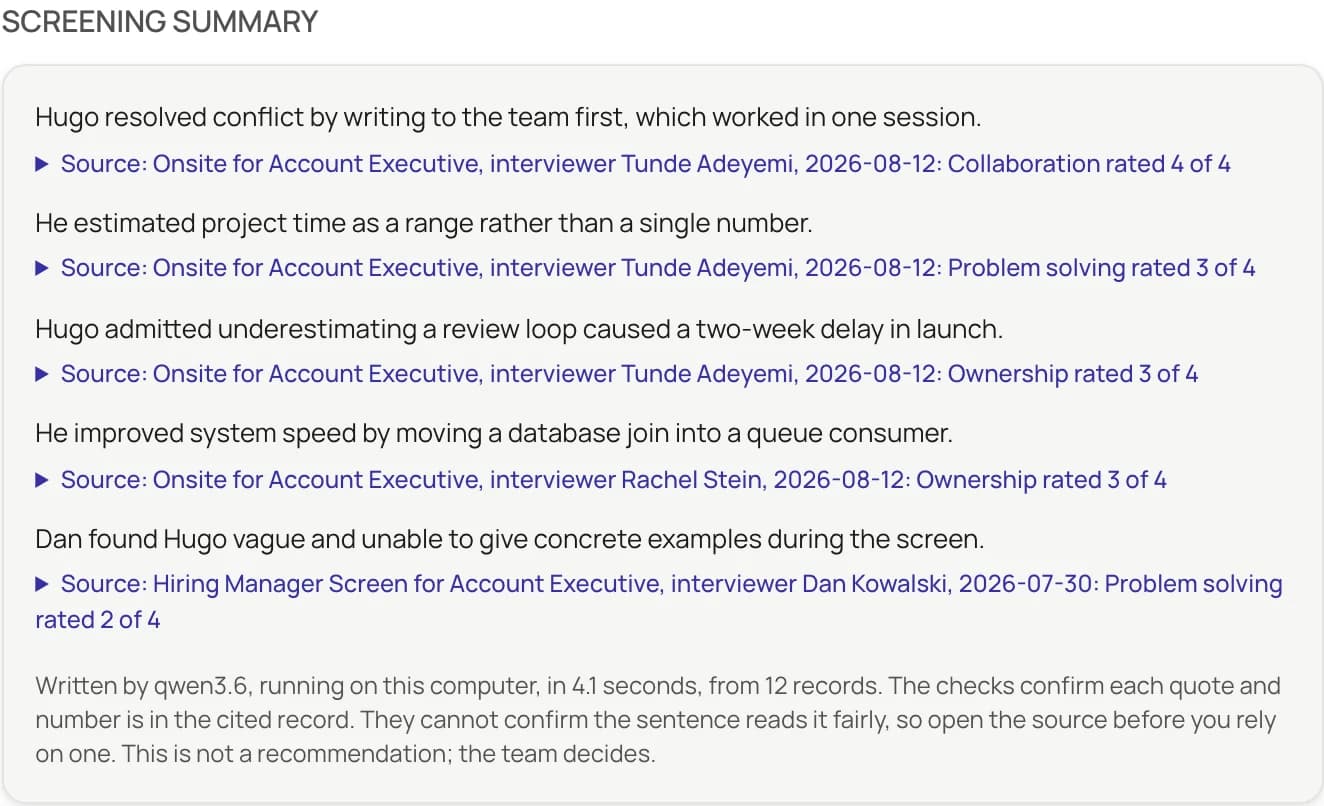Open Dan Kowalski's Hiring Manager Screen source
1324x806 pixels.
click(659, 602)
